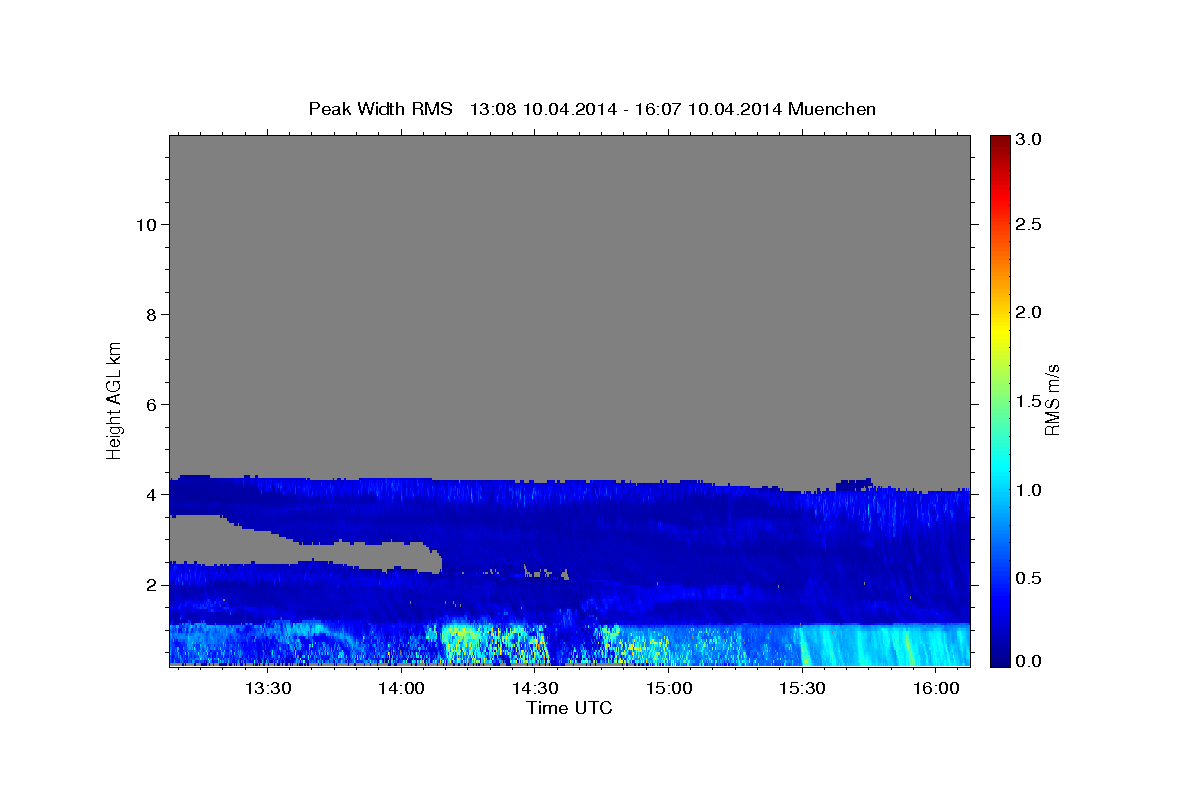Click the height axis label 8
The image size is (1200, 800).
(151, 314)
